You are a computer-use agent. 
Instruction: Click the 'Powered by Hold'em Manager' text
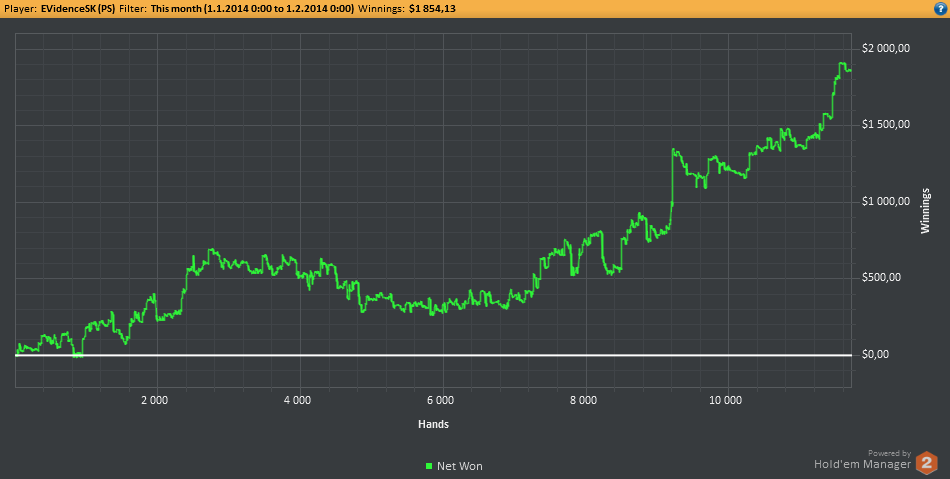point(862,460)
